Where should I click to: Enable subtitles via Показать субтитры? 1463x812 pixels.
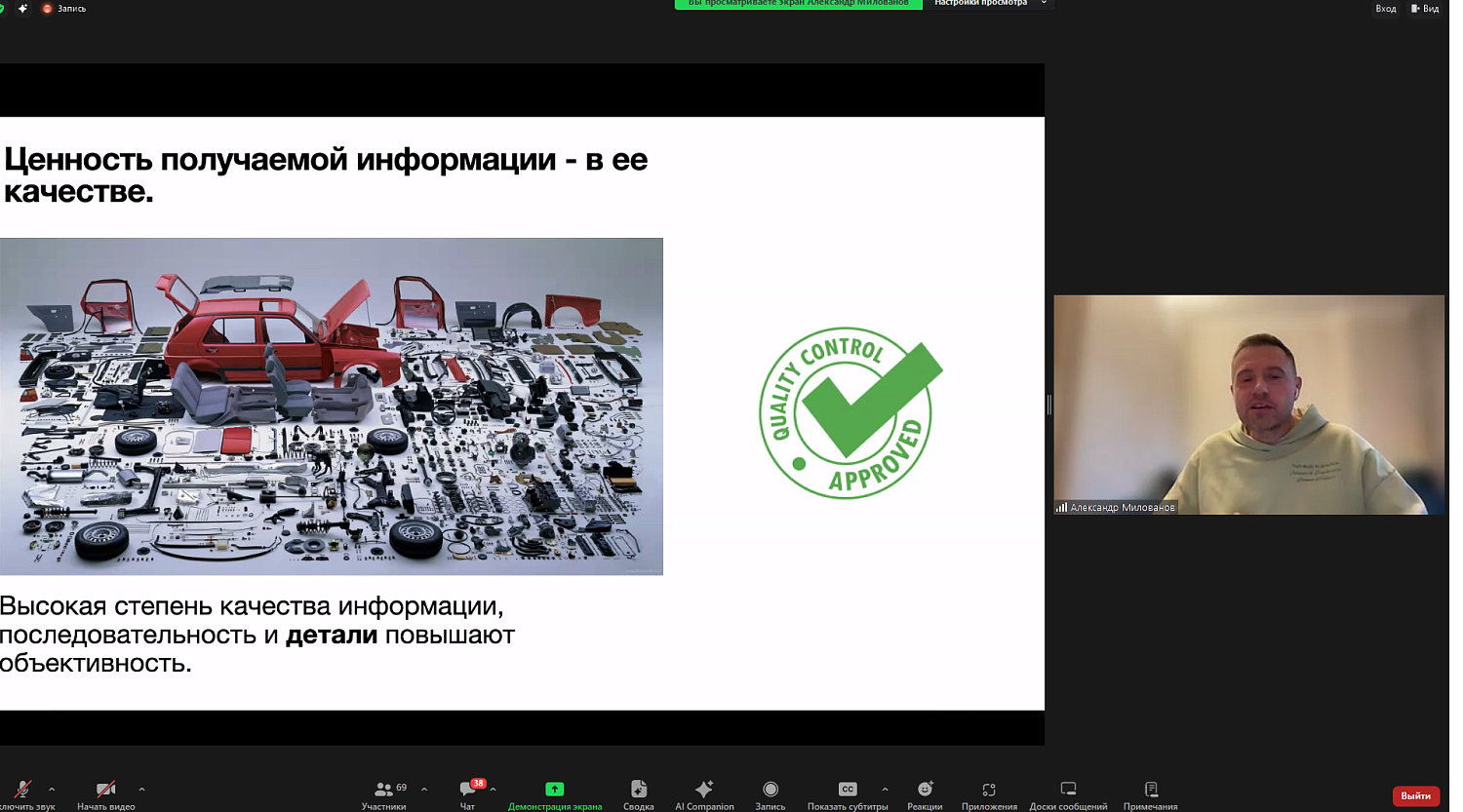coord(847,792)
